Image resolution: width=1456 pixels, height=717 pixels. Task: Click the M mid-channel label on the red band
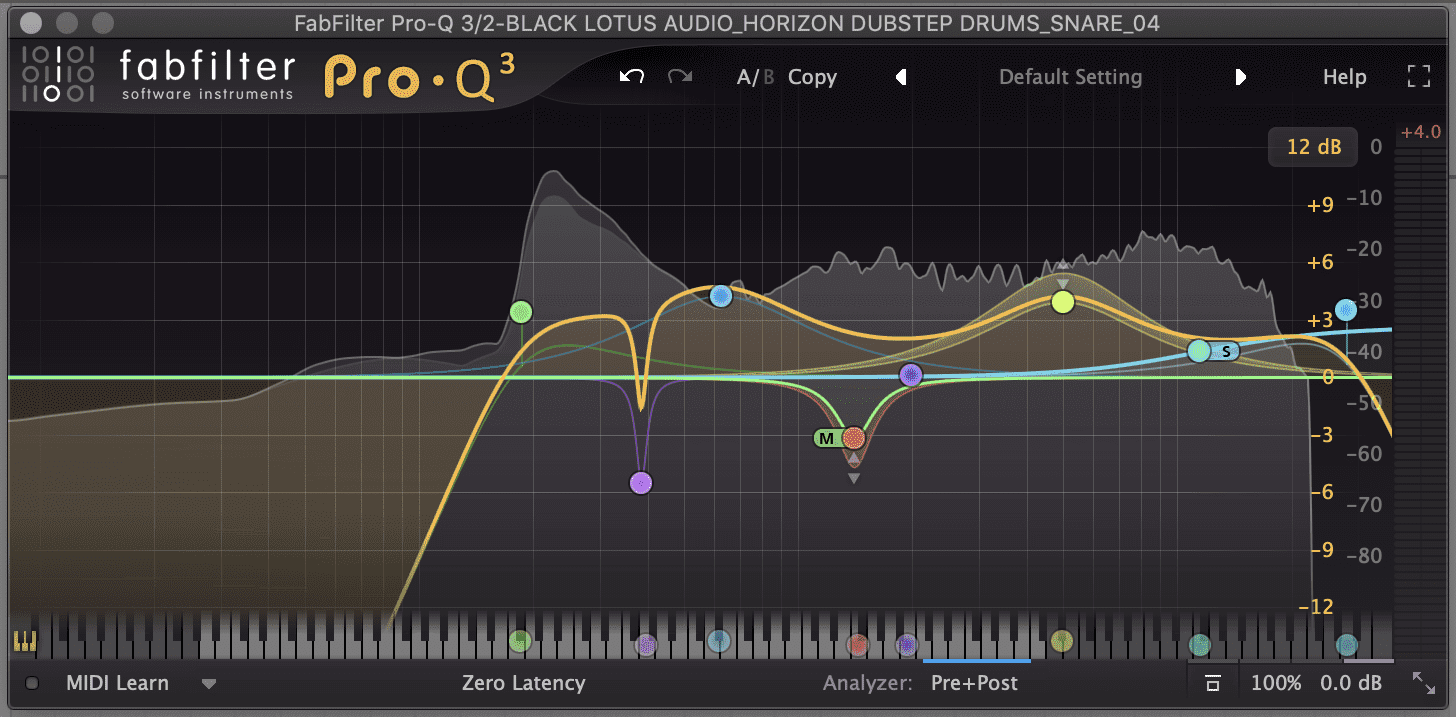(x=826, y=438)
